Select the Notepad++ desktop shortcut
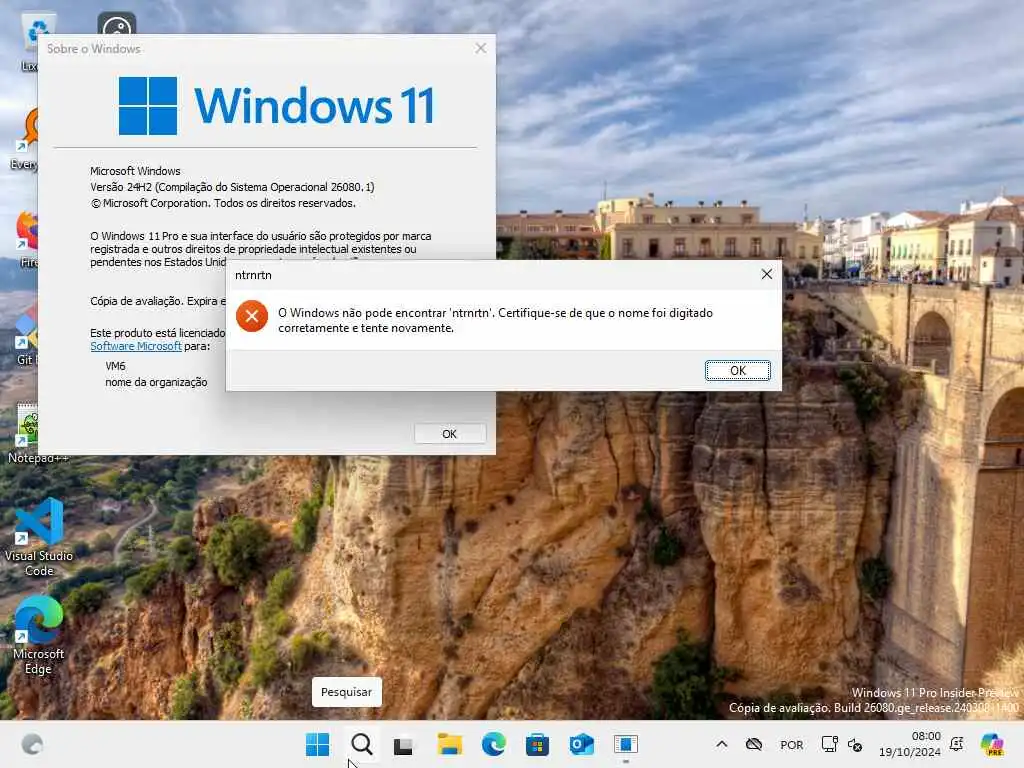The image size is (1024, 768). tap(27, 434)
